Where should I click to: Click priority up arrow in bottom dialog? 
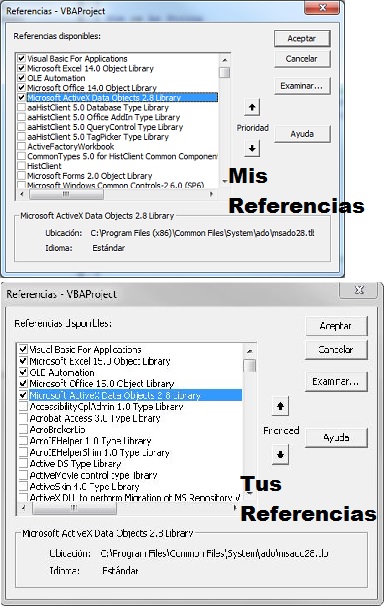click(280, 407)
